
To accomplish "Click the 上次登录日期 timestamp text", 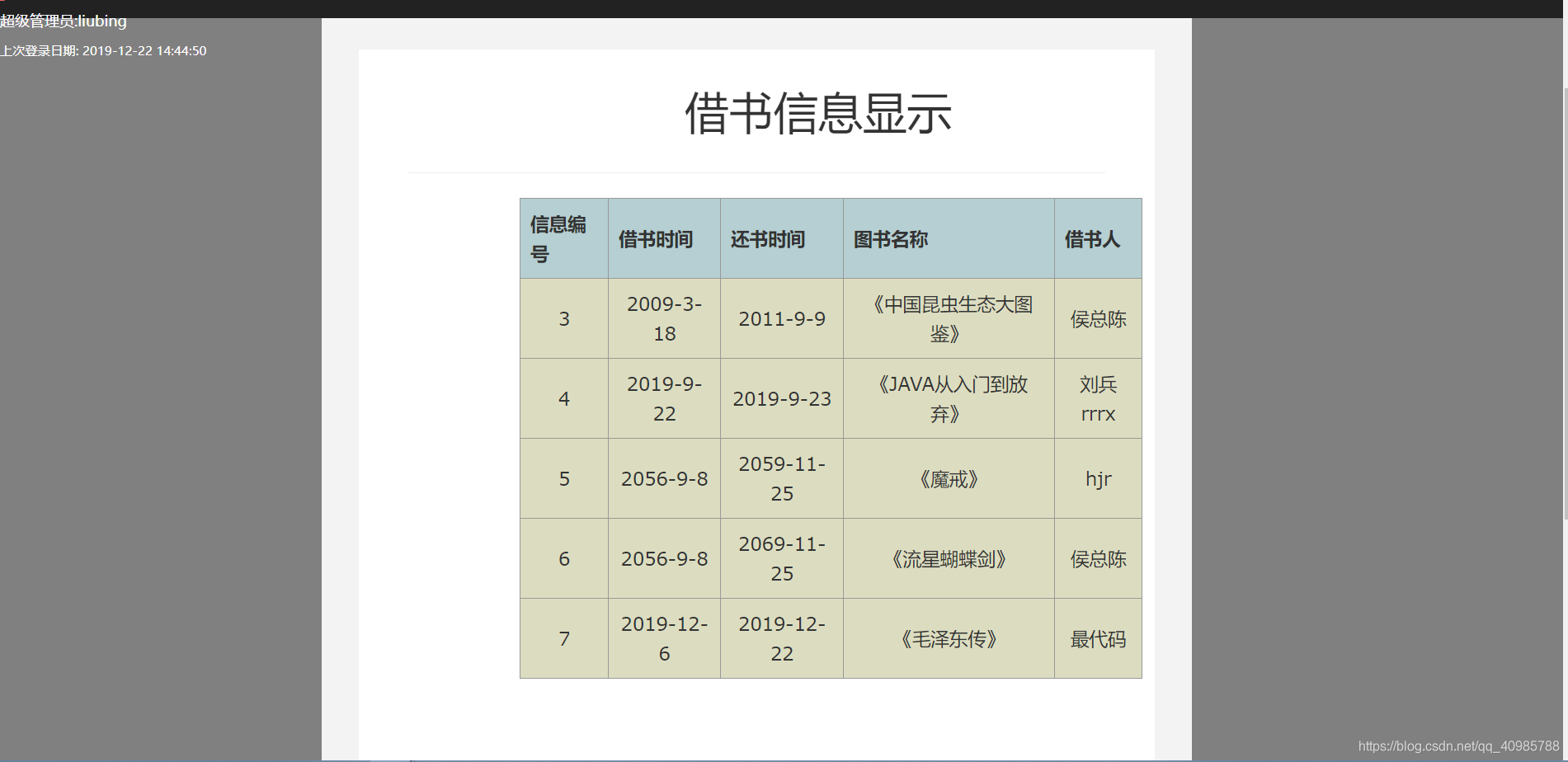I will tap(103, 51).
